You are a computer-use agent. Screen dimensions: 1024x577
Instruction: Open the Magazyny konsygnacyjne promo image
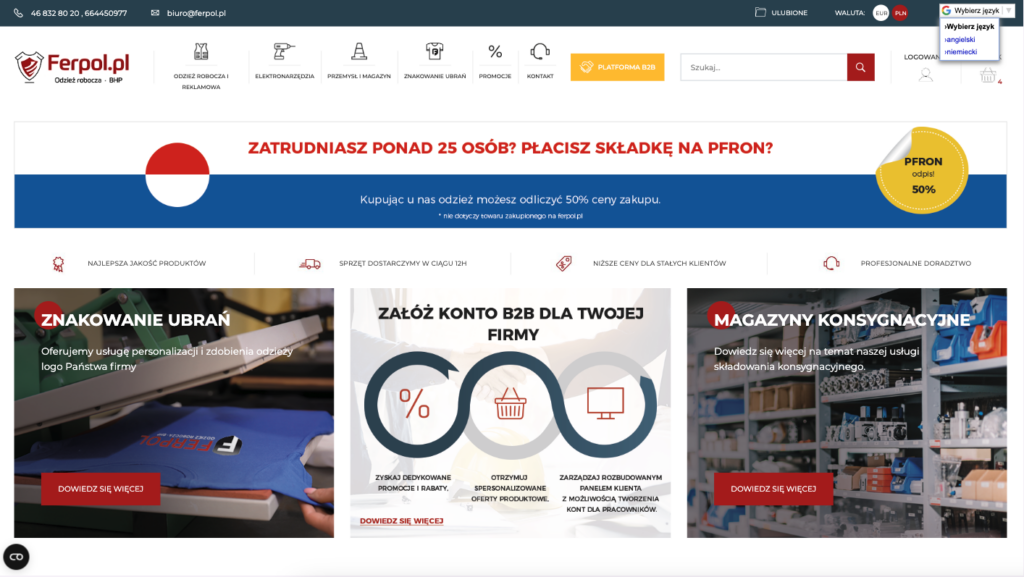(846, 413)
